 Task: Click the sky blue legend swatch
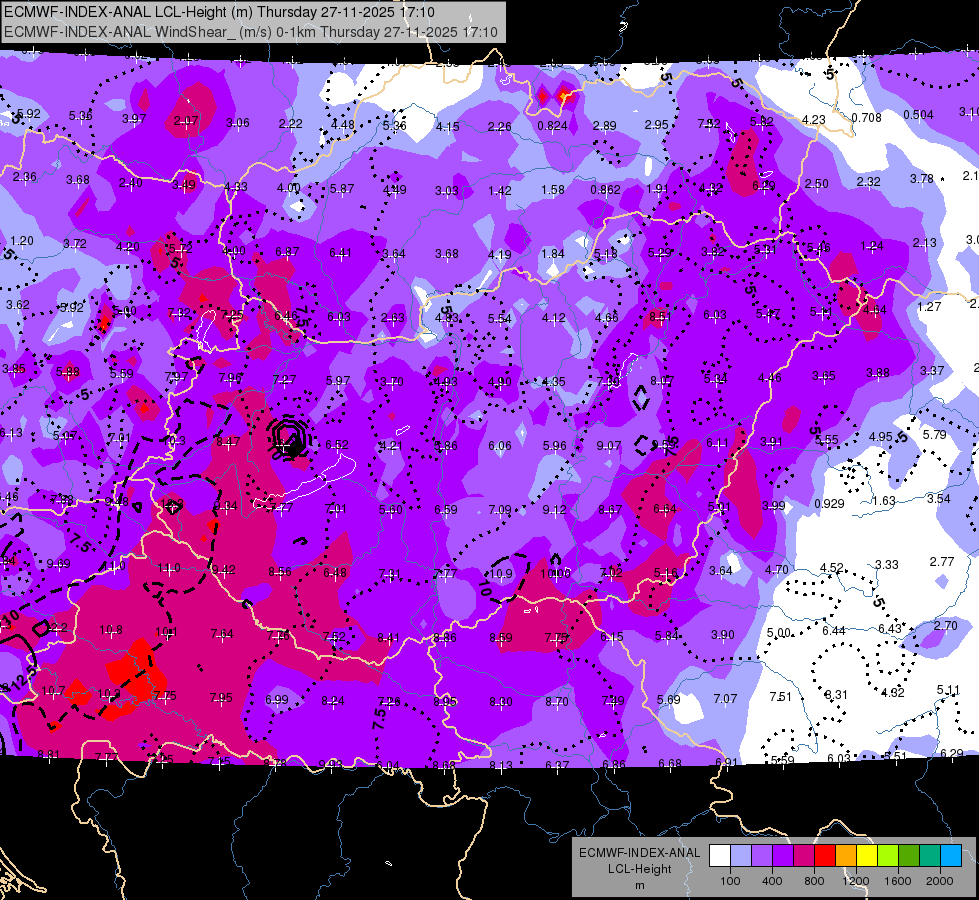click(951, 856)
